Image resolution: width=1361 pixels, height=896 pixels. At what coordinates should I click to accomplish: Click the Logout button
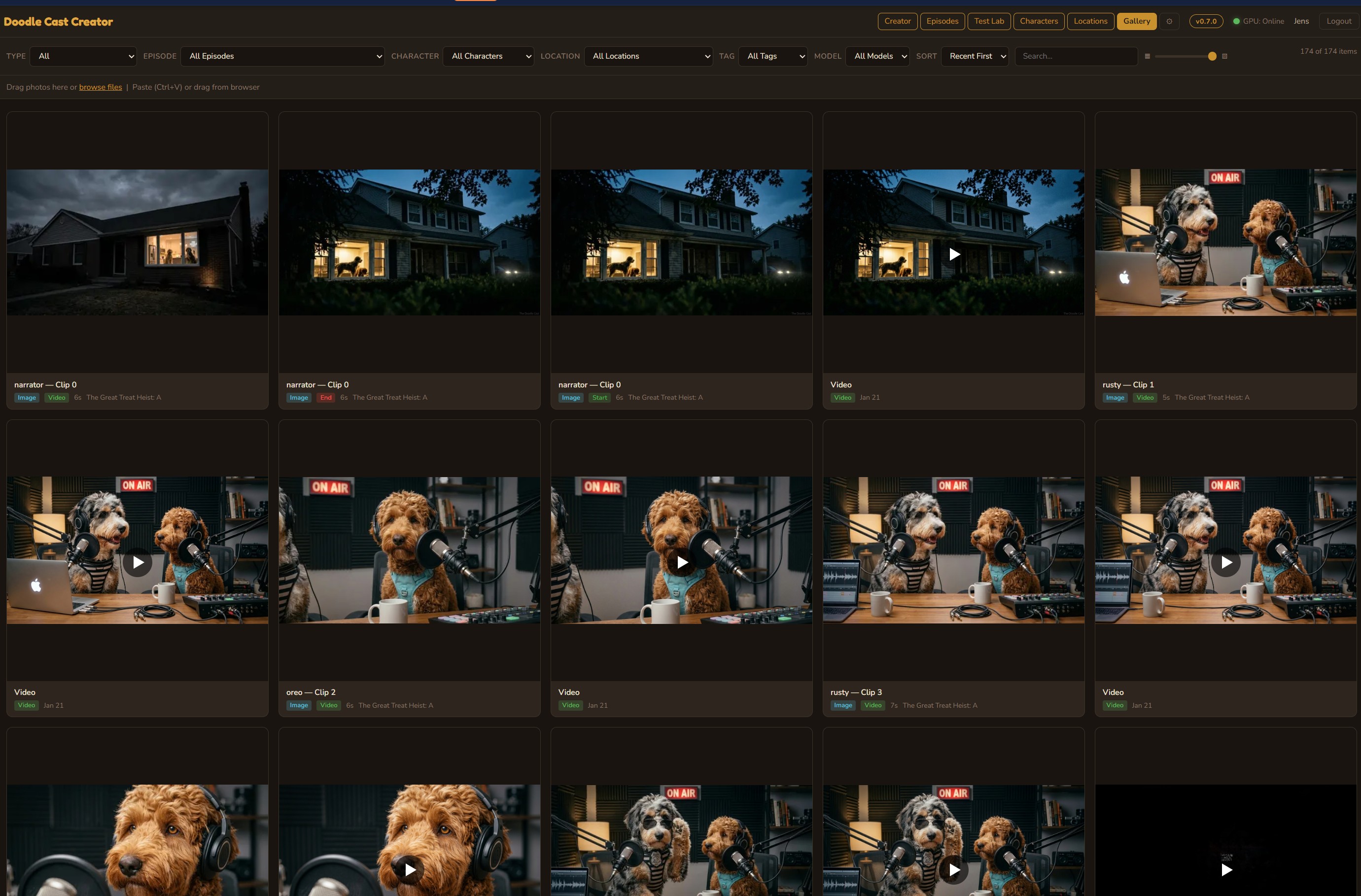tap(1339, 21)
